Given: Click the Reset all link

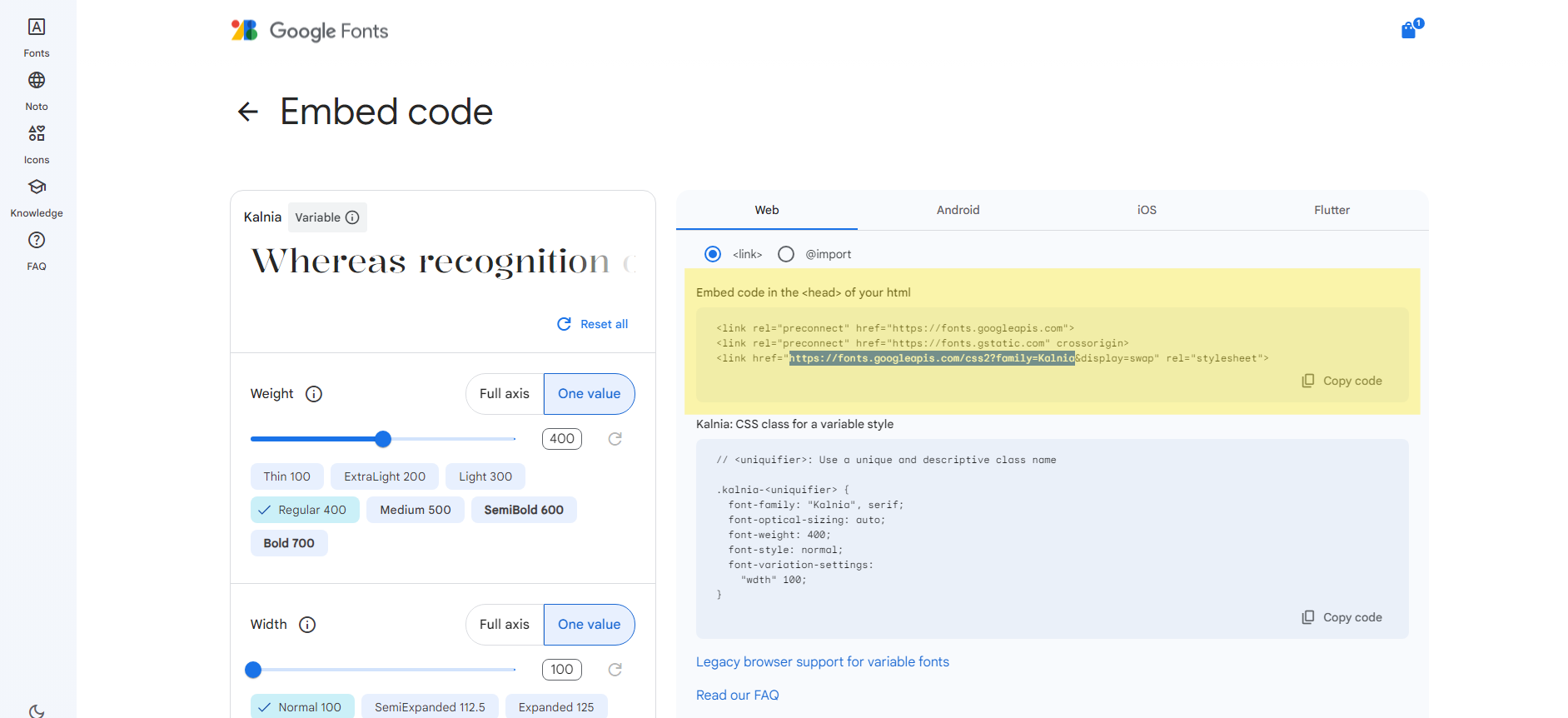Looking at the screenshot, I should [604, 324].
